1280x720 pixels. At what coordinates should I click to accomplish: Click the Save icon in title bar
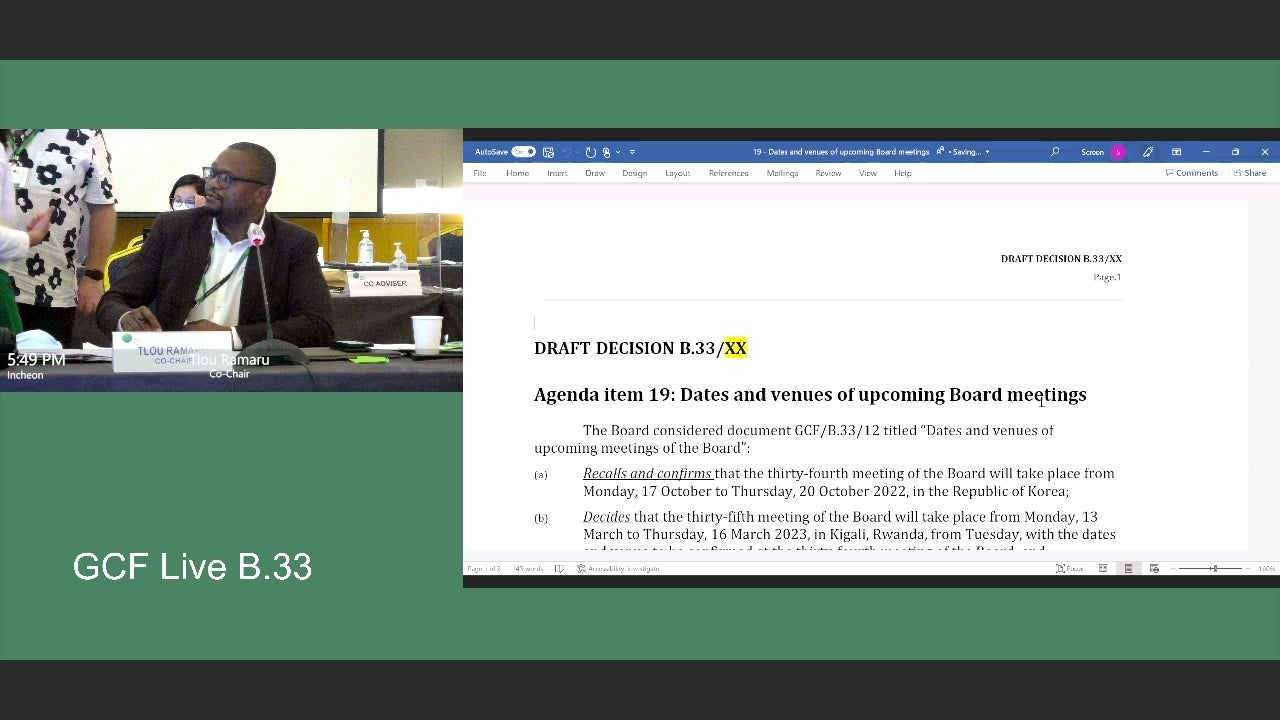548,152
